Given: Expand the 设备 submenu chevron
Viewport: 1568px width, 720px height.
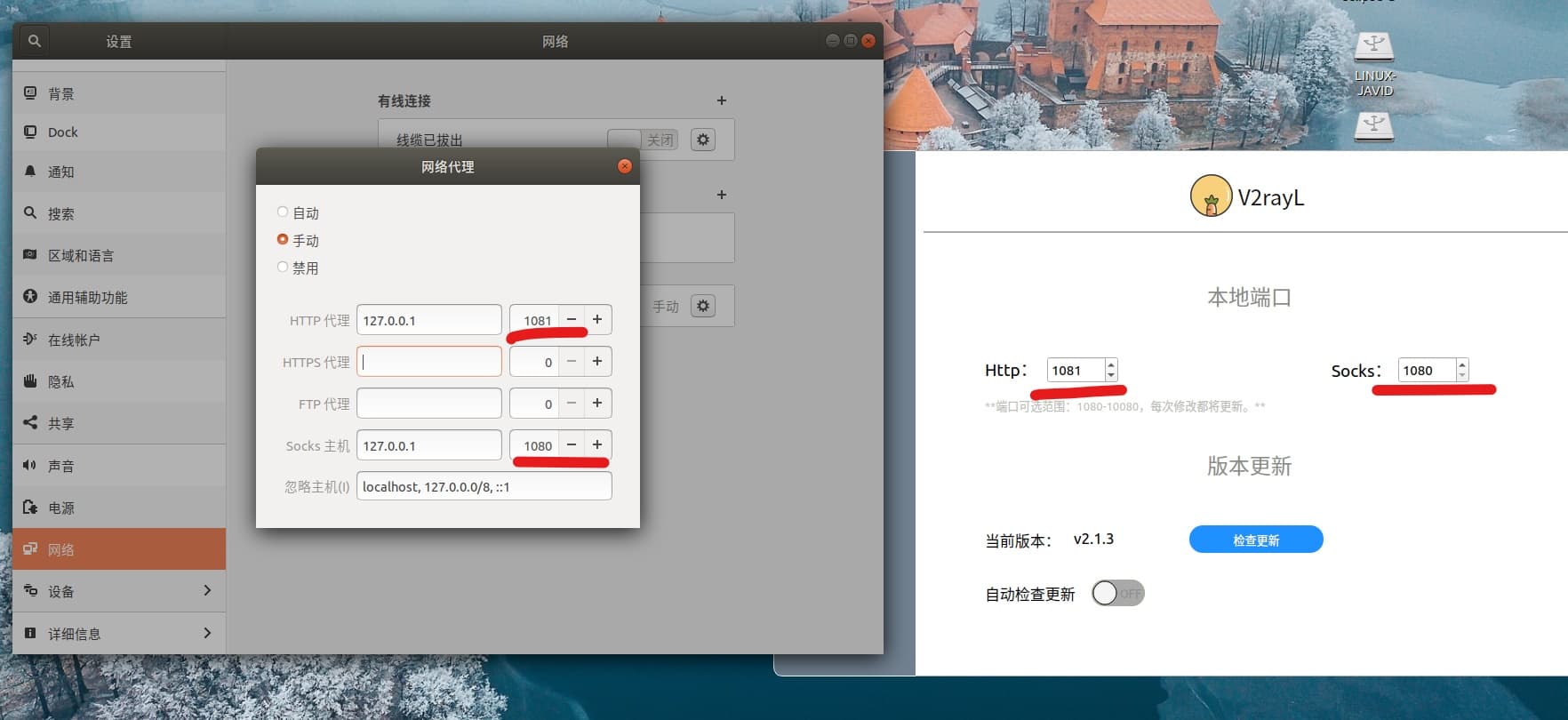Looking at the screenshot, I should click(x=207, y=590).
